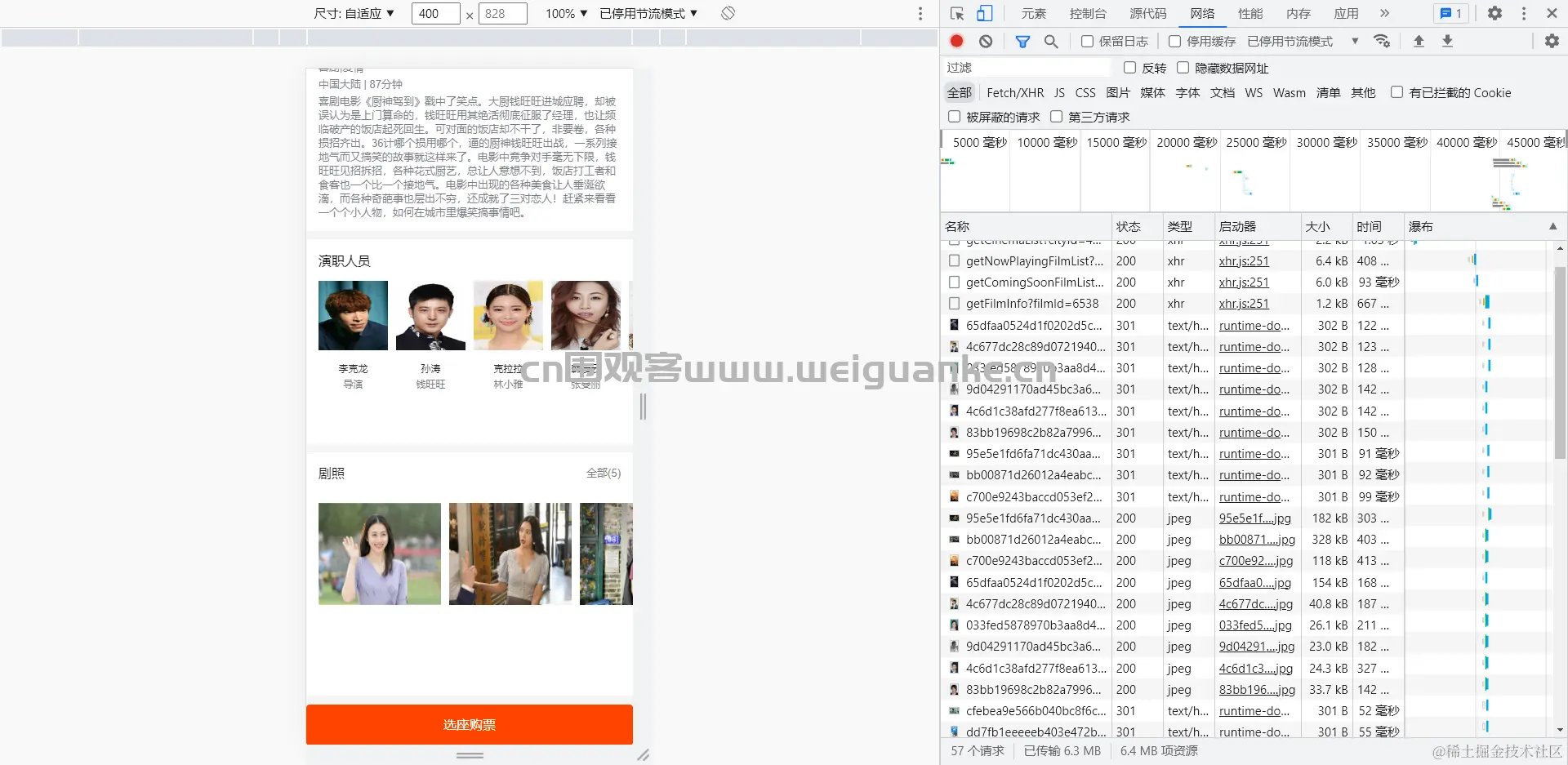This screenshot has width=1568, height=765.
Task: Filter requests by Fetch/XHR
Action: pyautogui.click(x=1015, y=92)
